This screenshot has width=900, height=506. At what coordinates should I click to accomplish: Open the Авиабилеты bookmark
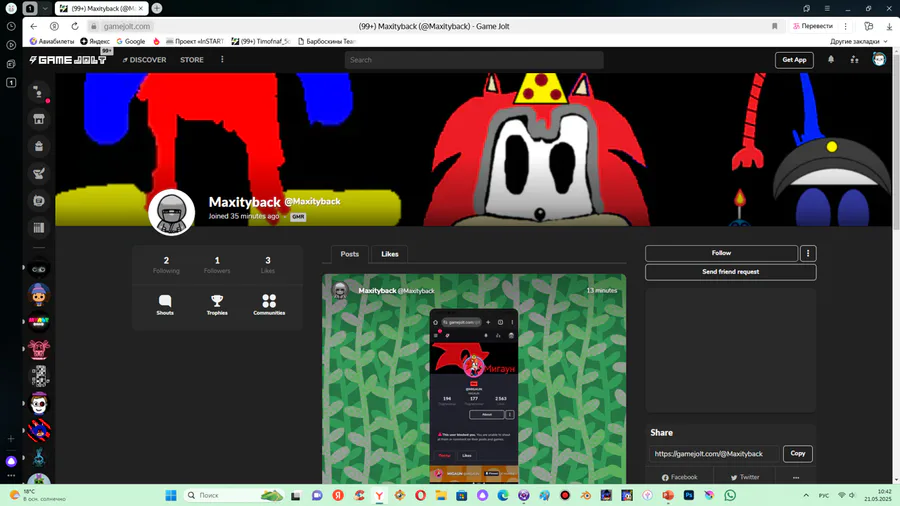point(52,41)
